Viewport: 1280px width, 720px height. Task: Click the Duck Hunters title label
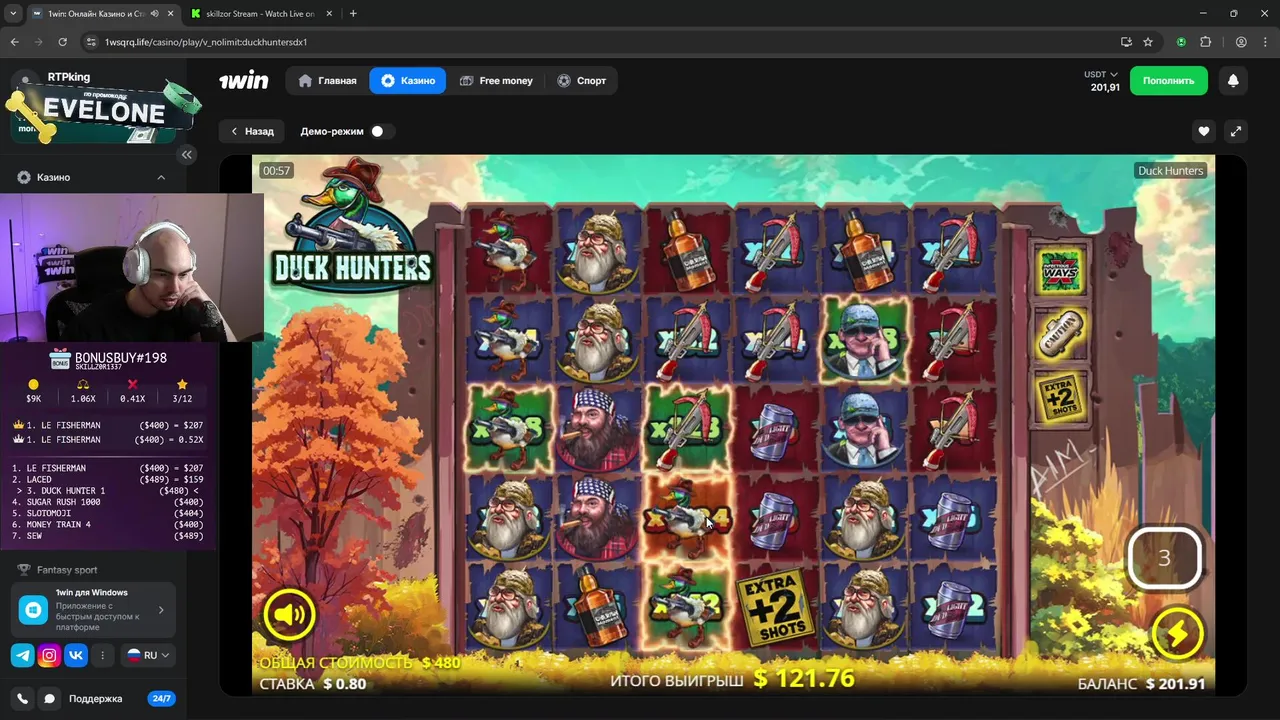(1170, 171)
